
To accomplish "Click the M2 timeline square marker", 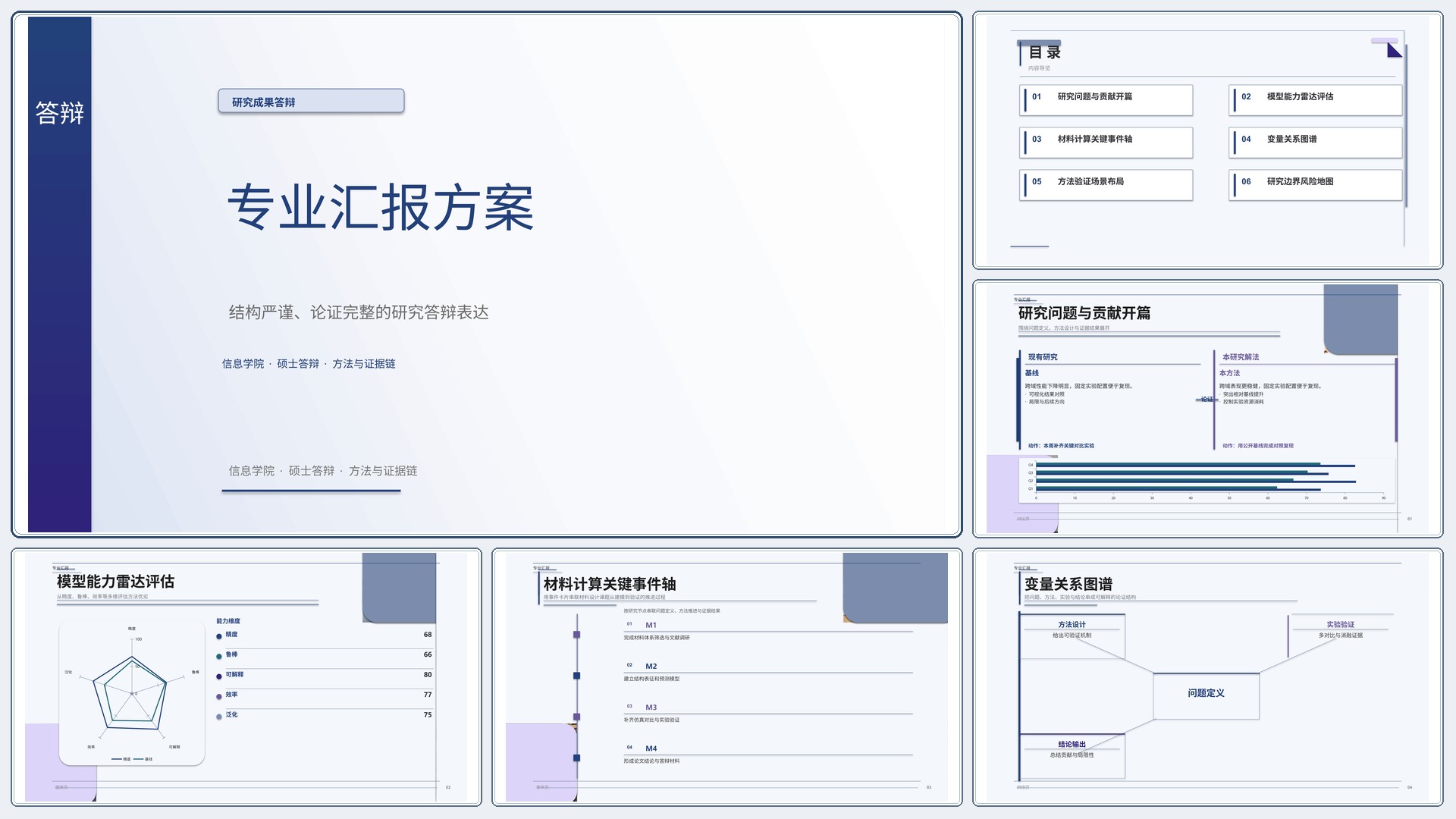I will pyautogui.click(x=577, y=676).
